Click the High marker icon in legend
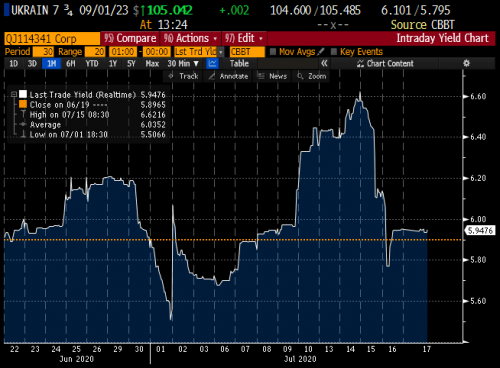Viewport: 500px width, 368px height. 23,115
